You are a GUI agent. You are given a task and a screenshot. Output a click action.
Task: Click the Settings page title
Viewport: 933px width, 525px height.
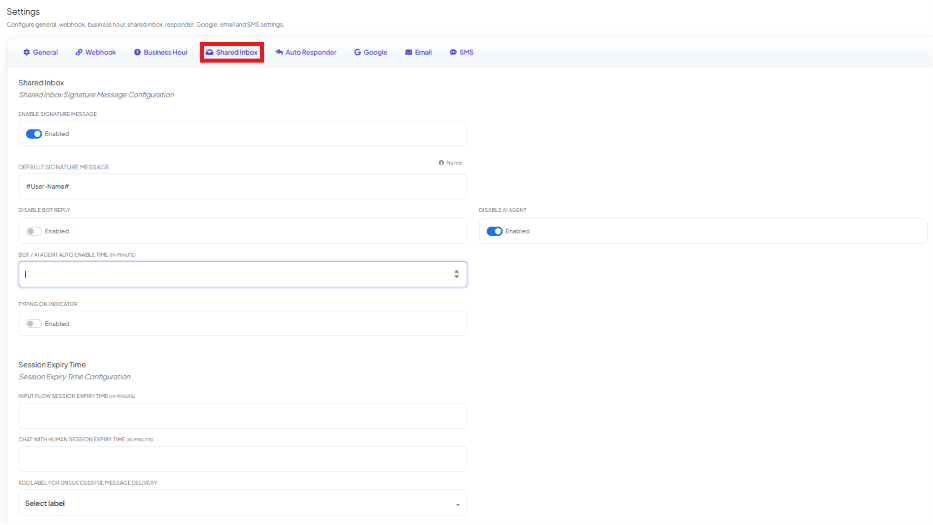pyautogui.click(x=23, y=12)
